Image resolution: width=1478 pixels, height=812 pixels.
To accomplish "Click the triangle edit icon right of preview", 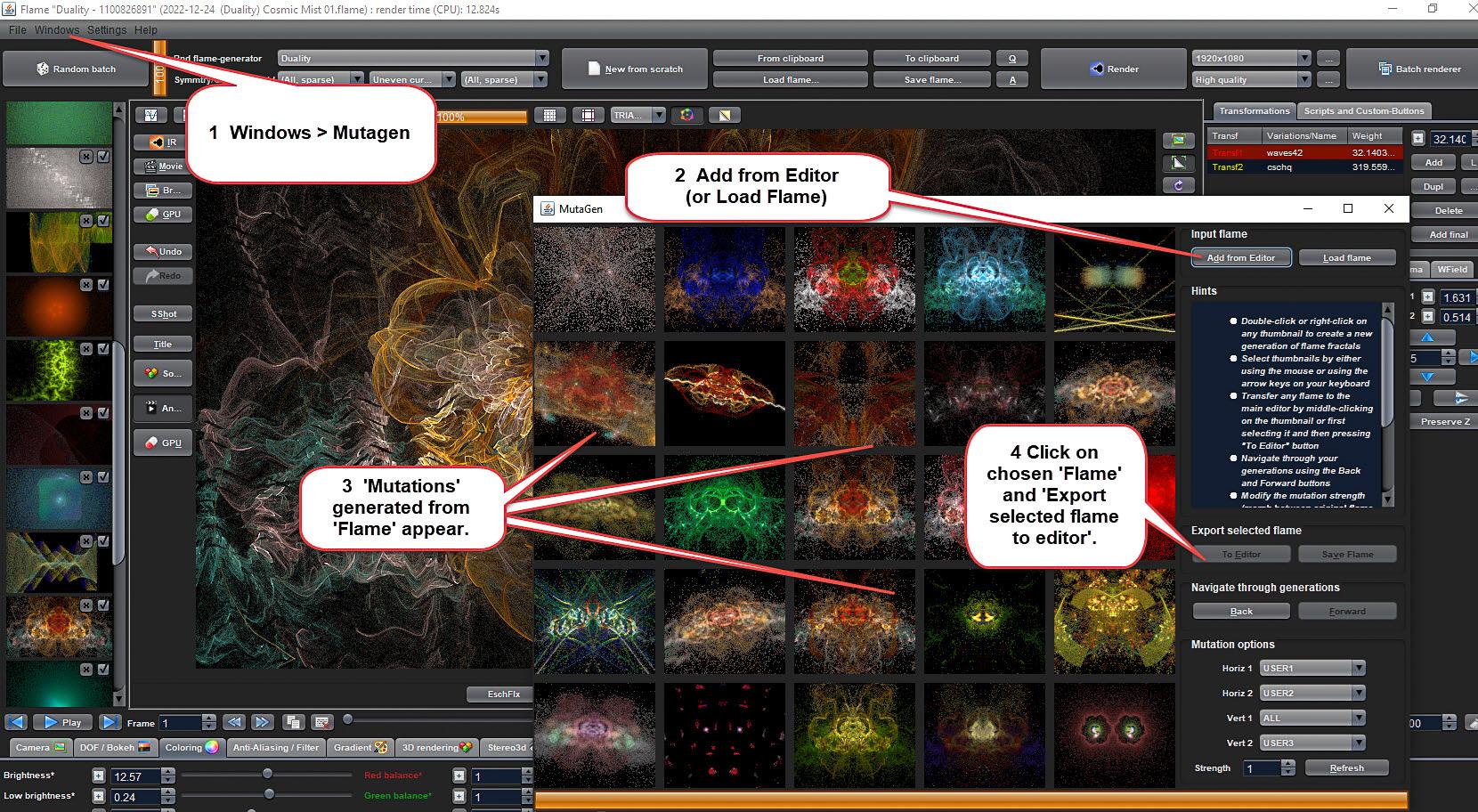I will [1179, 164].
